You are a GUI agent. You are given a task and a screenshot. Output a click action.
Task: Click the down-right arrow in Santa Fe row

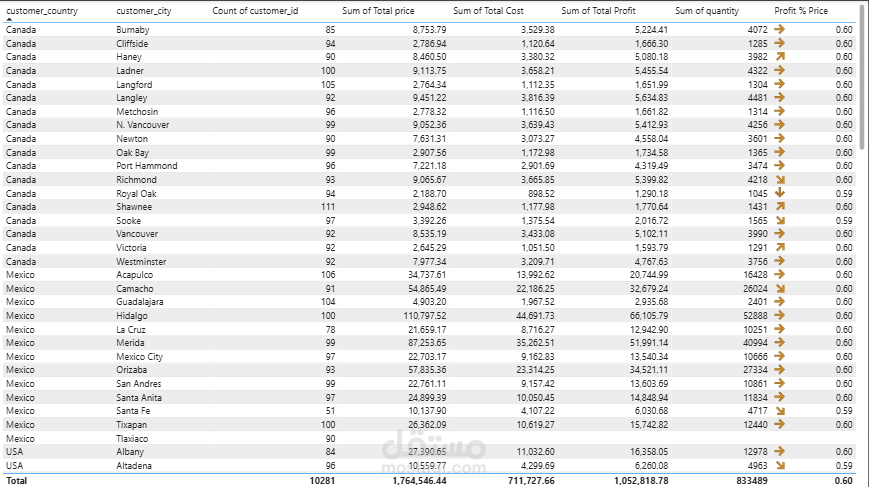(x=780, y=411)
